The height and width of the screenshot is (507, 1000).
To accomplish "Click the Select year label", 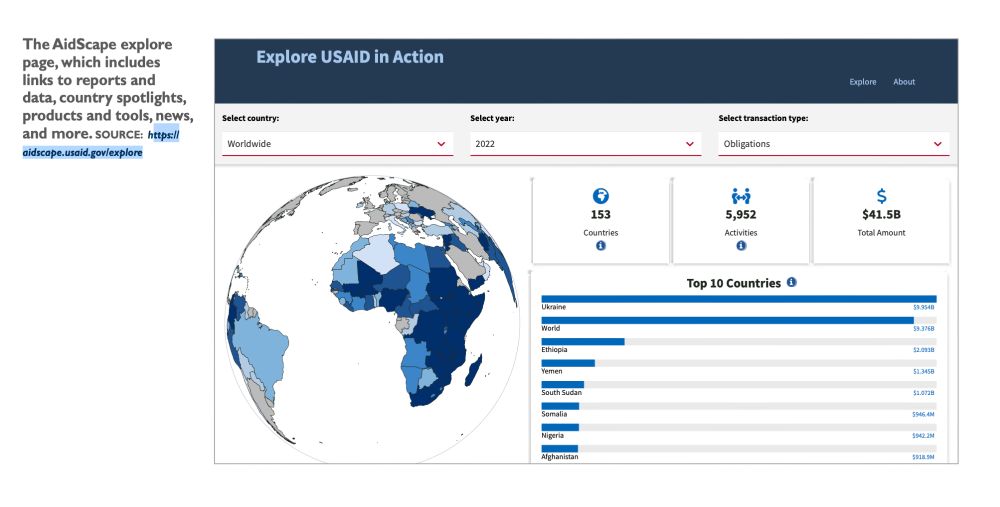I will click(492, 119).
